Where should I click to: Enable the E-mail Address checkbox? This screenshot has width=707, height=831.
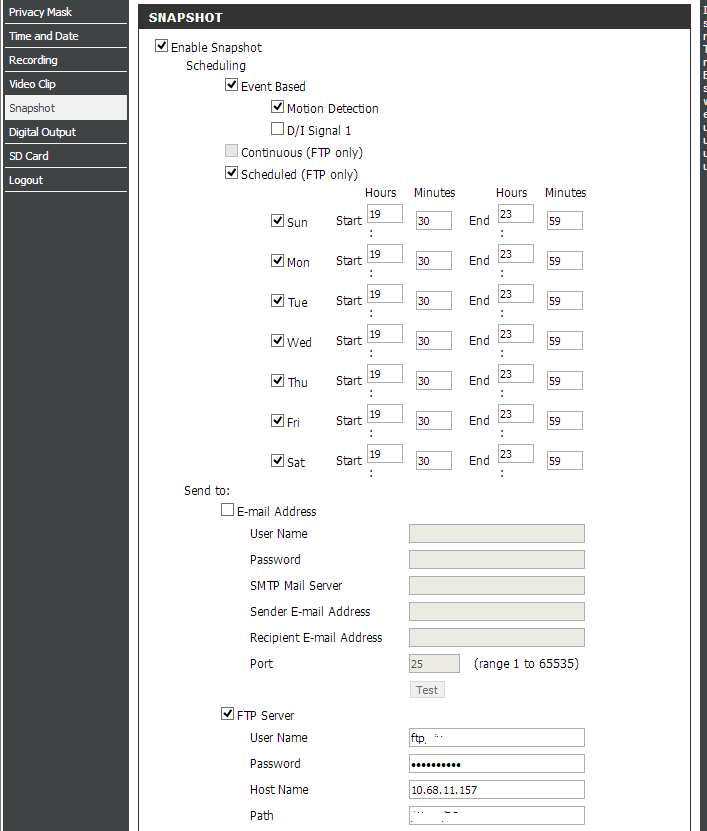click(x=227, y=510)
